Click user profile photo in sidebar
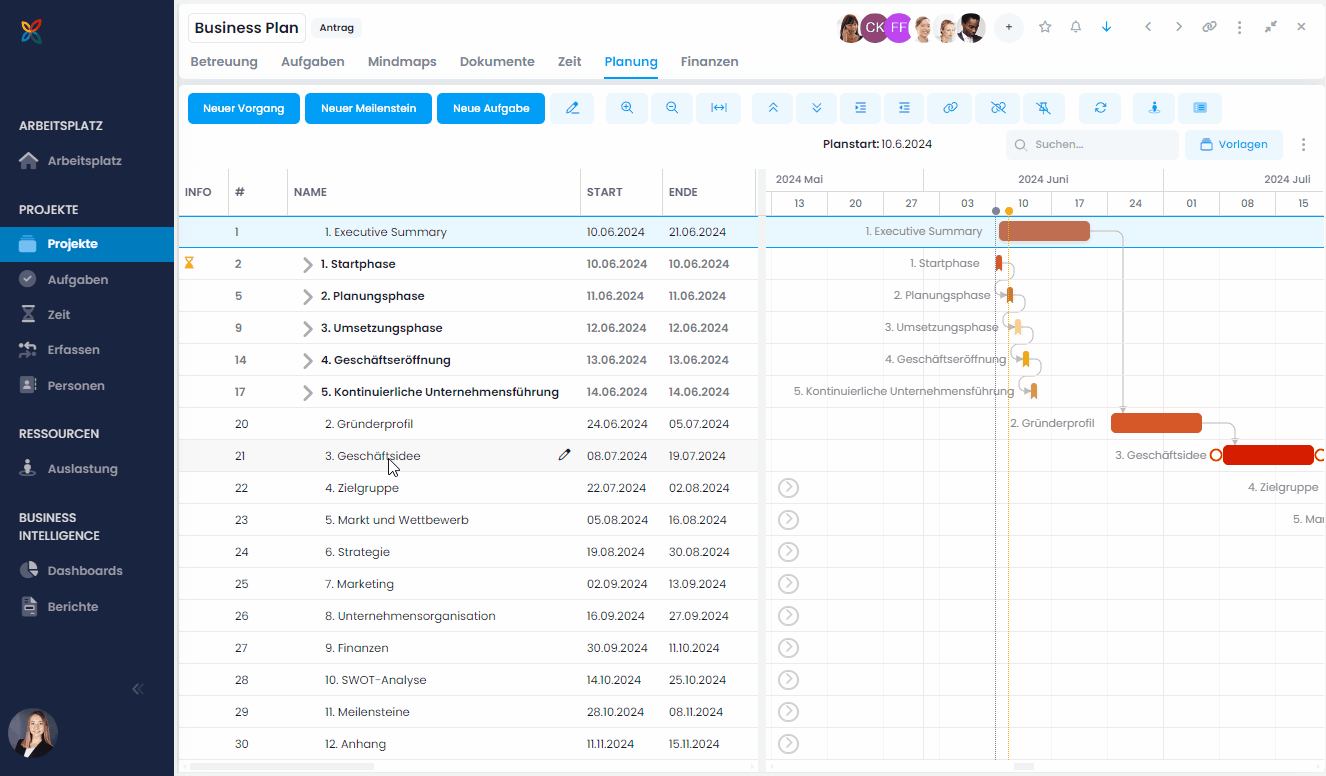Image resolution: width=1326 pixels, height=776 pixels. [x=33, y=734]
